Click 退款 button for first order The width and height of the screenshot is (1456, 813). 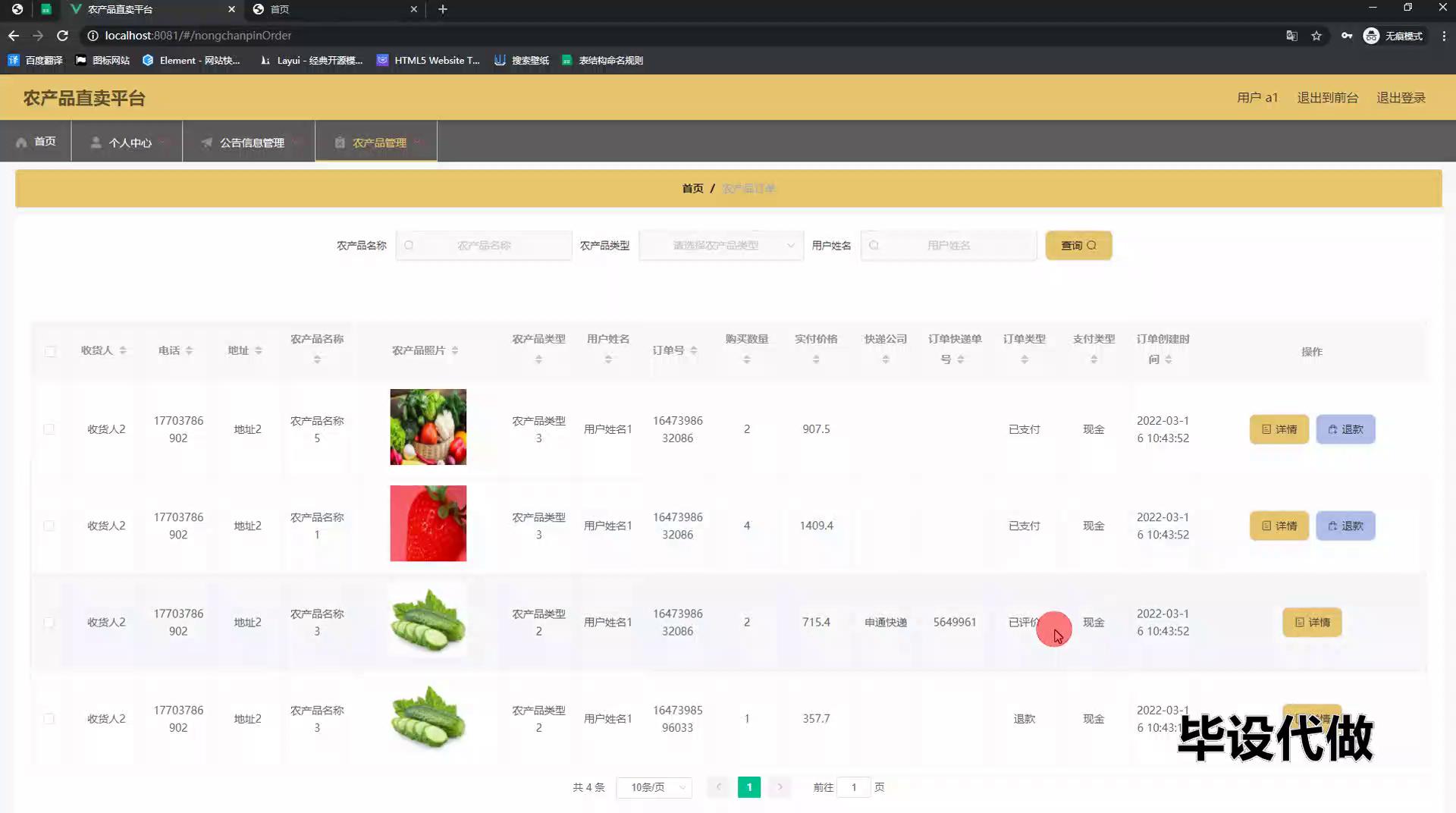pyautogui.click(x=1345, y=429)
